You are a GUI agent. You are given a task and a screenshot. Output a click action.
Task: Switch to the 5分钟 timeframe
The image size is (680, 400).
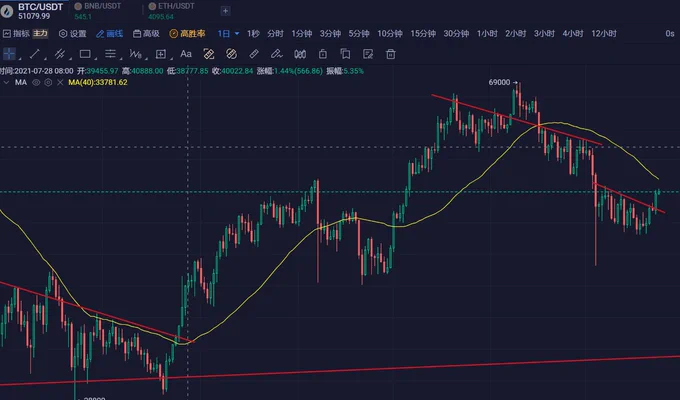[x=359, y=33]
